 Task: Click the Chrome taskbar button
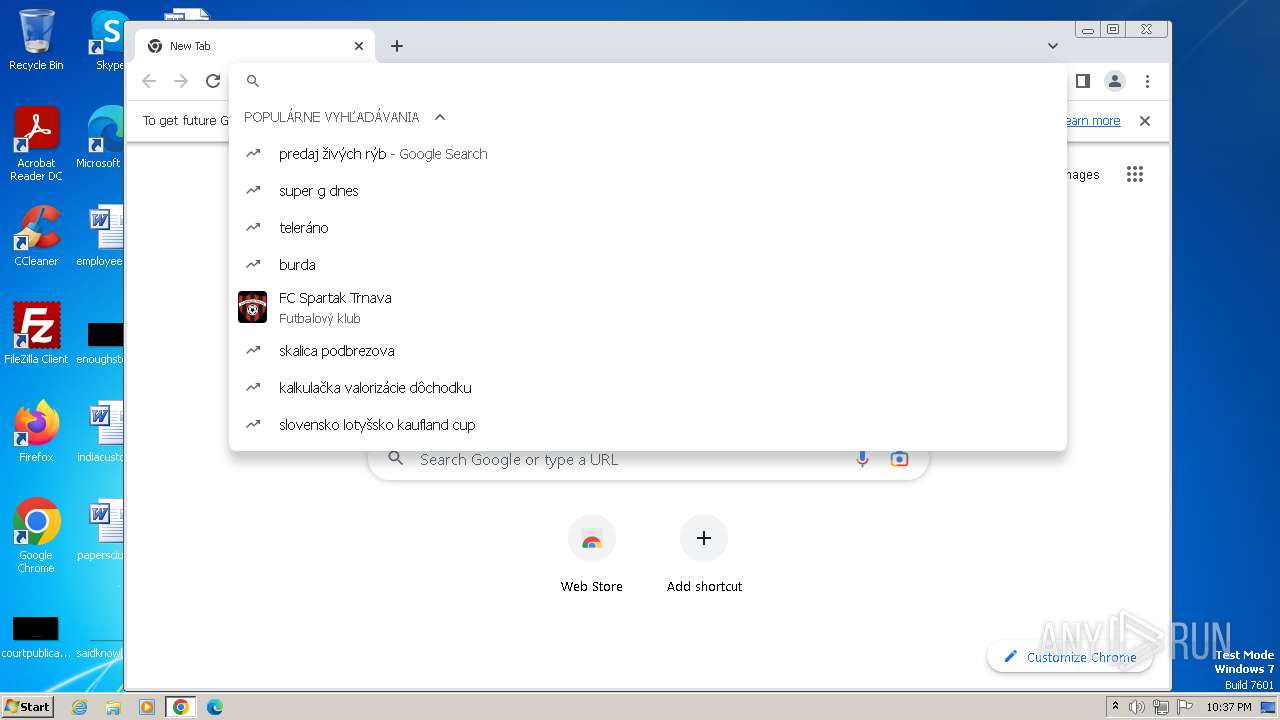181,707
